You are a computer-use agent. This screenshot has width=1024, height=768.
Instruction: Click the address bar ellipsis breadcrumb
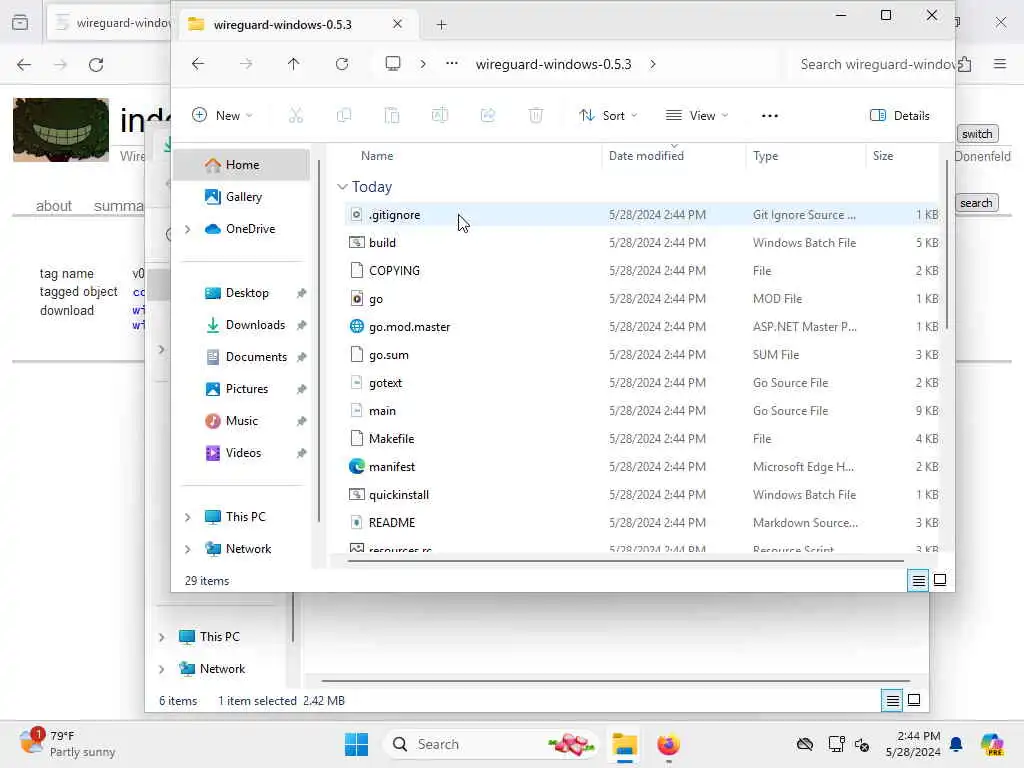coord(451,64)
